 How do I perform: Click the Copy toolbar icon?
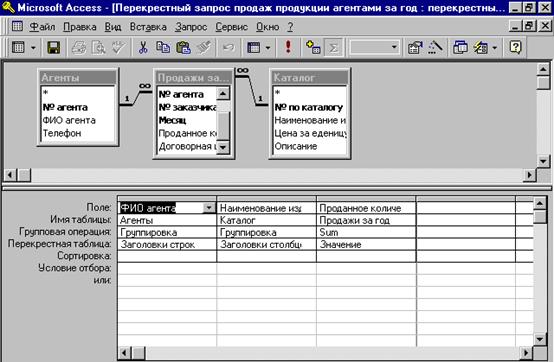[x=163, y=47]
